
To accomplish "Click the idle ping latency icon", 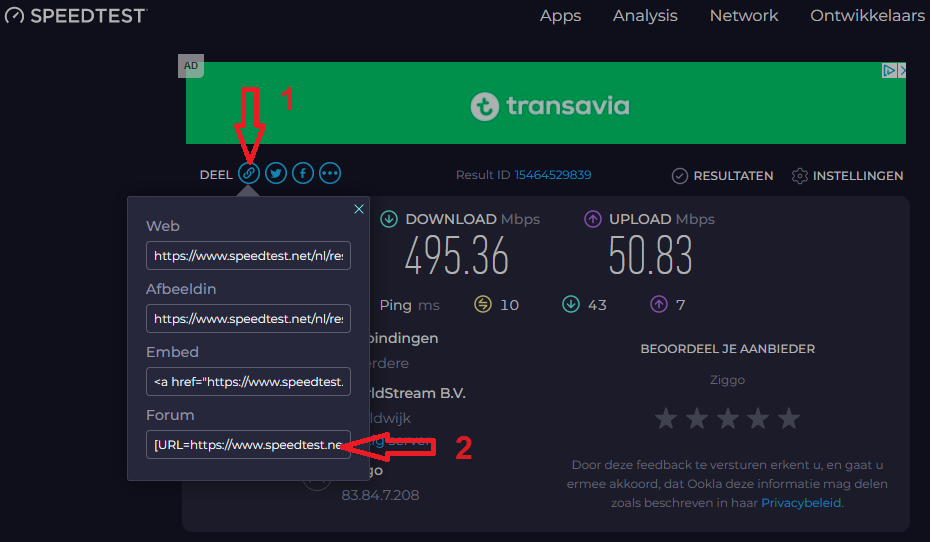I will (x=483, y=304).
